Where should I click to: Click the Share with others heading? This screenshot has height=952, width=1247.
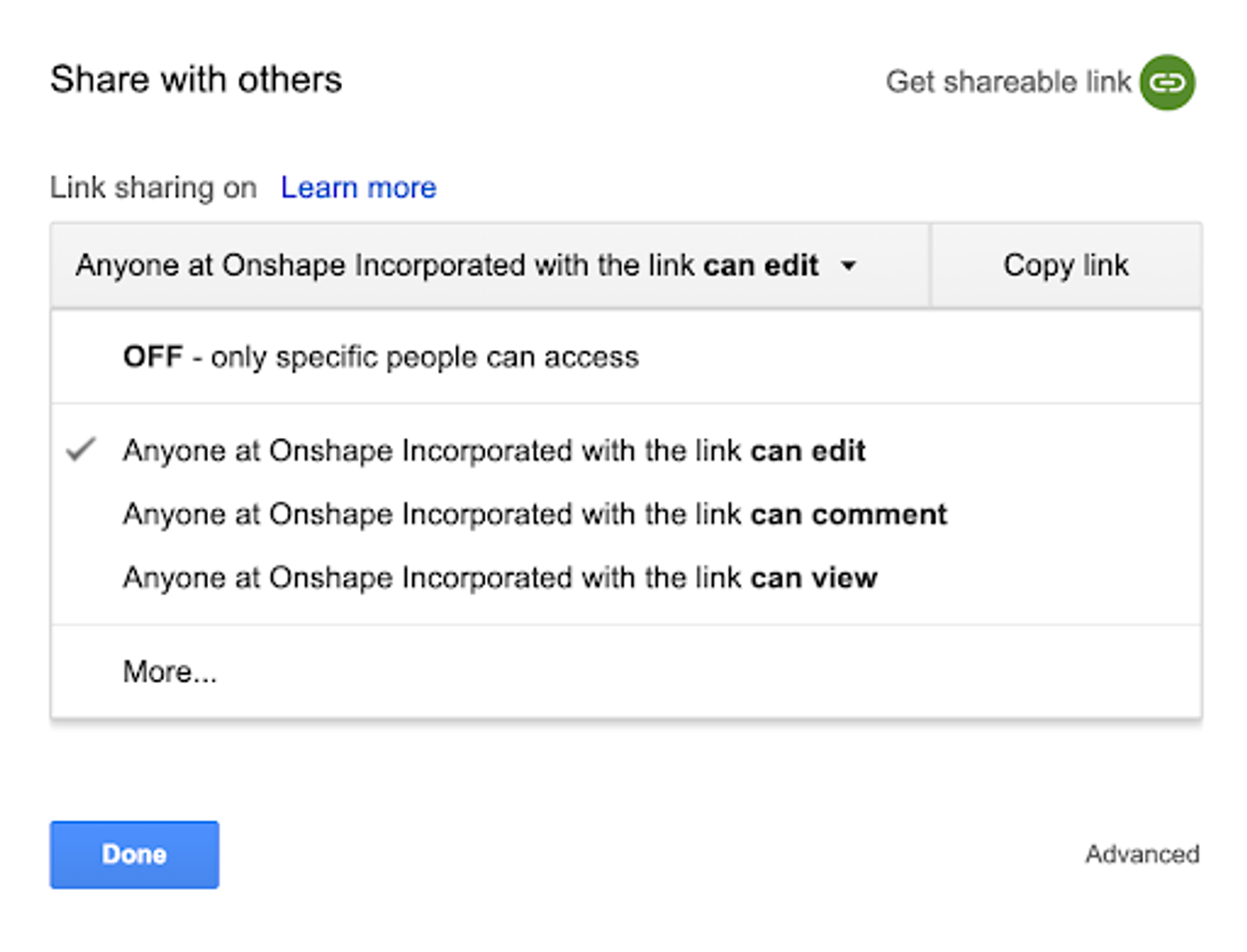[x=196, y=79]
